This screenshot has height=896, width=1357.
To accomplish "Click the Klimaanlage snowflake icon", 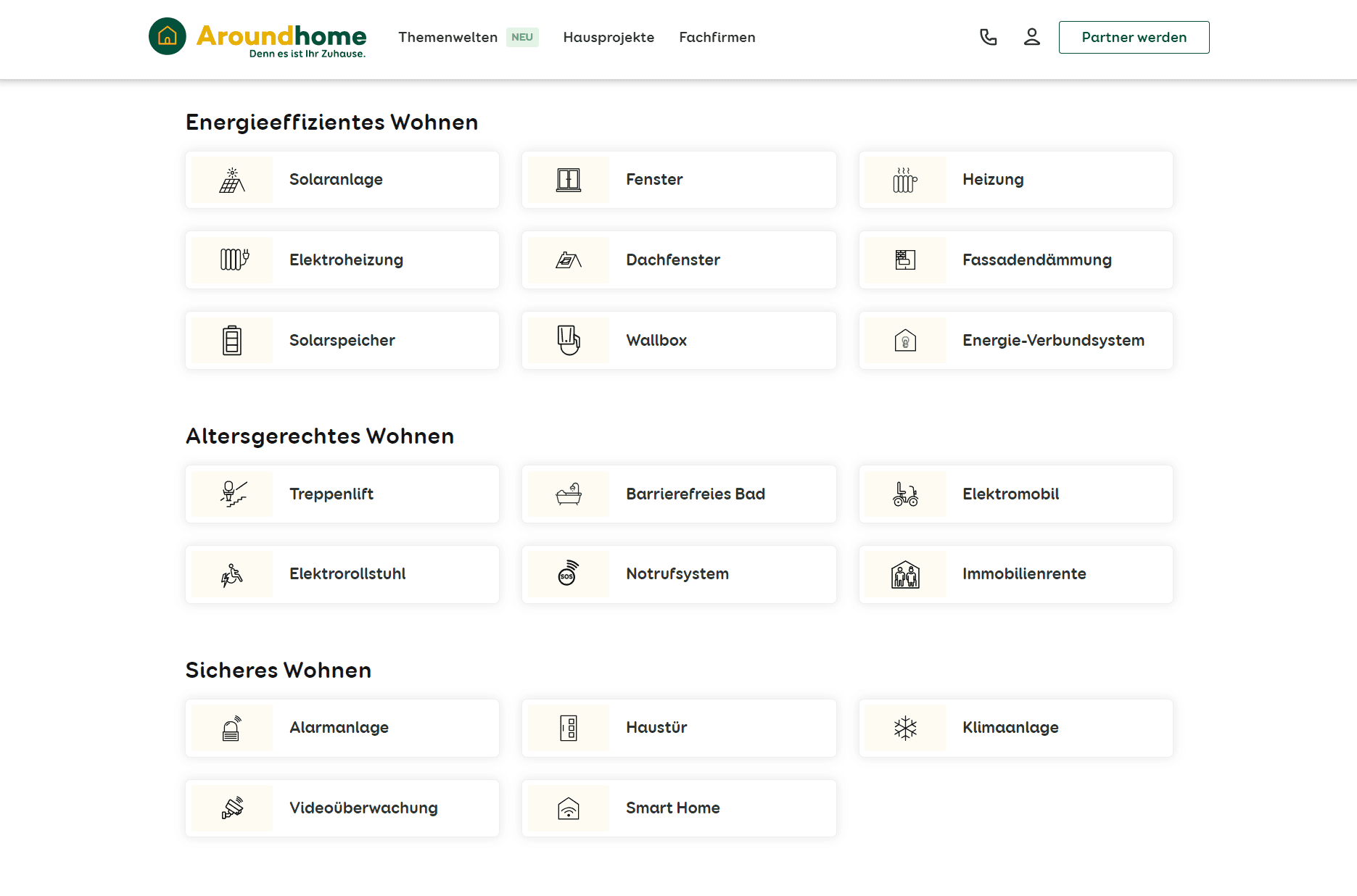I will click(905, 728).
